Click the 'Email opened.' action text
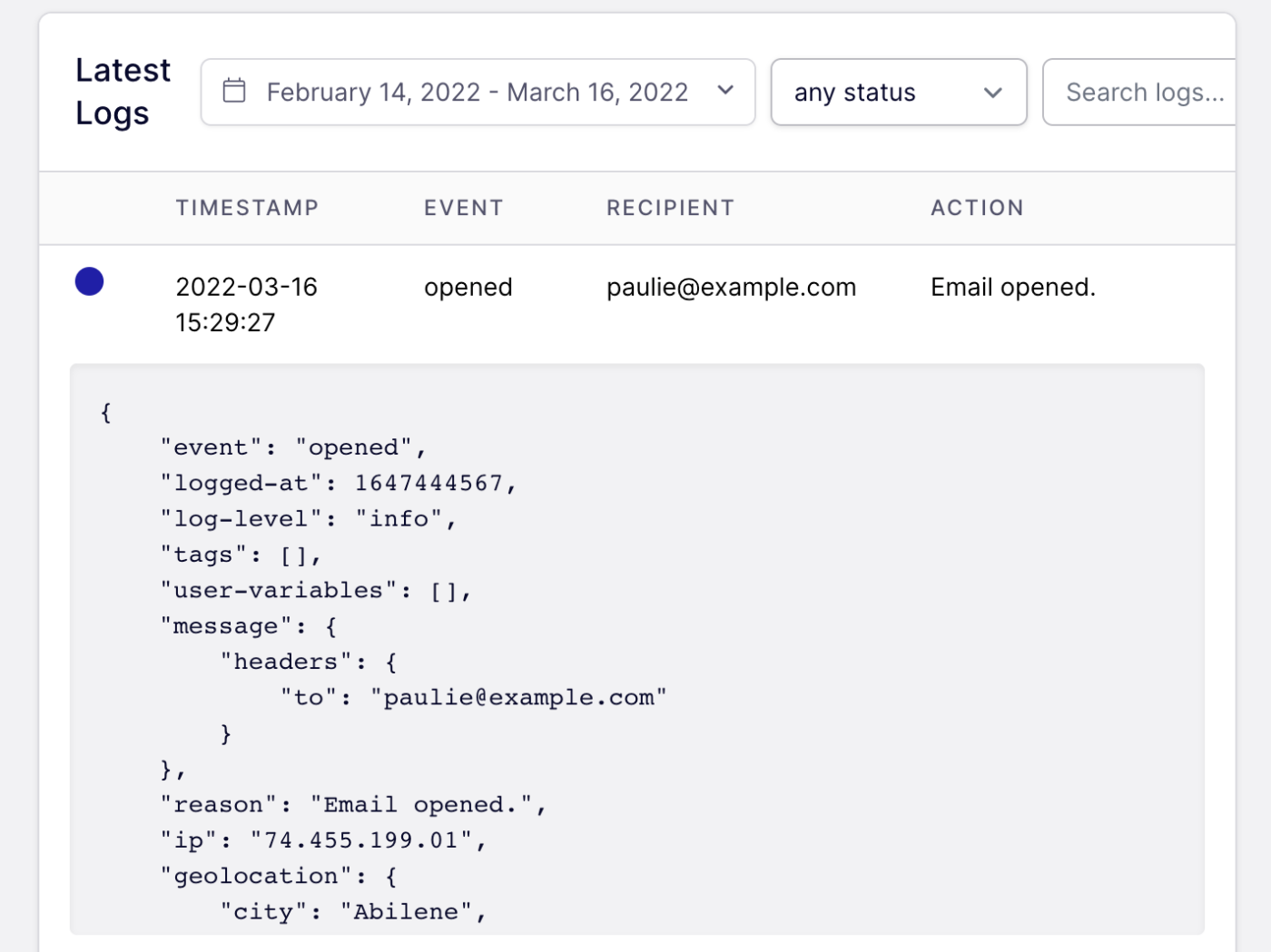 pos(1012,288)
